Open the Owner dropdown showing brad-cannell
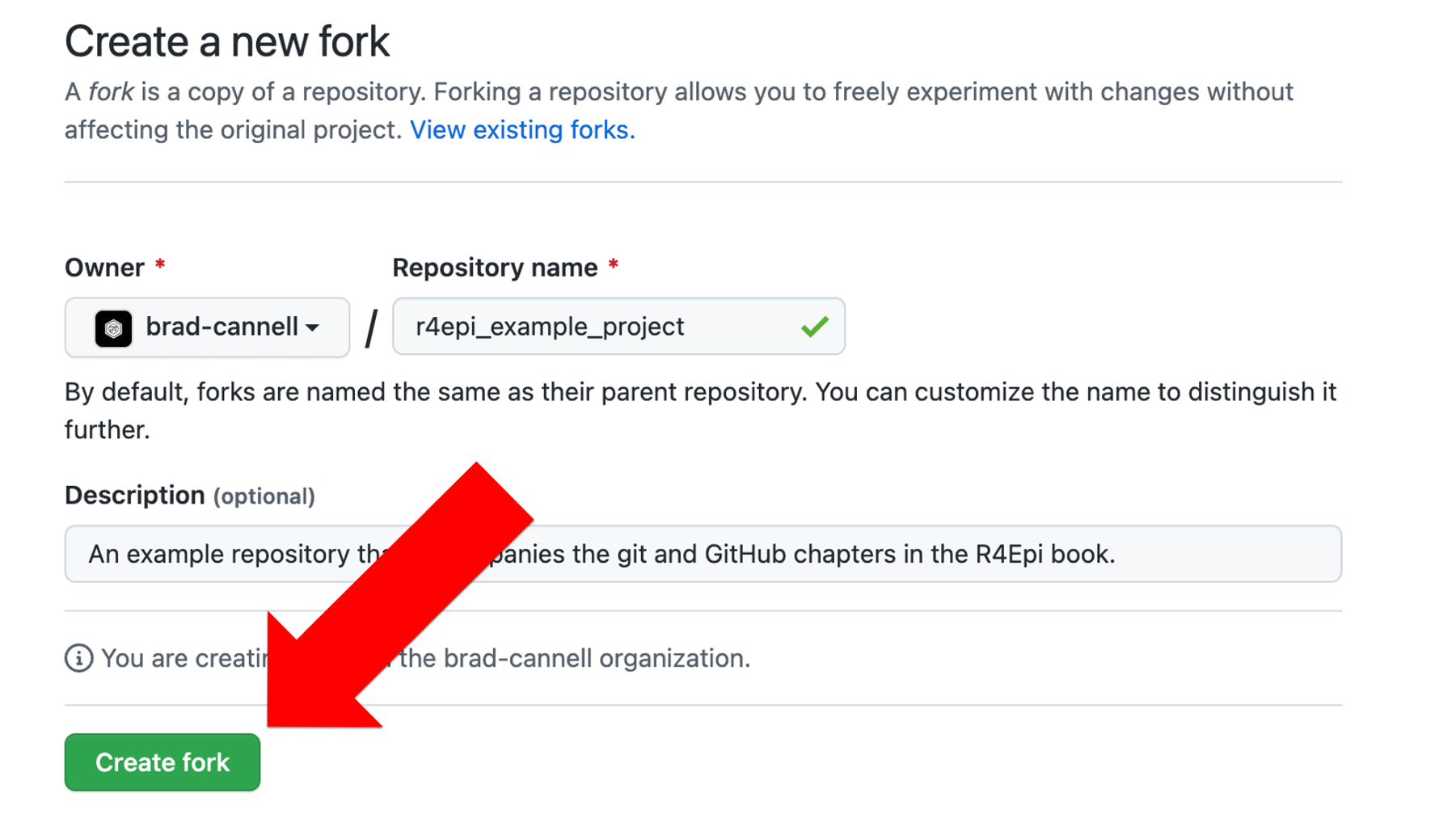Image resolution: width=1456 pixels, height=819 pixels. (207, 327)
